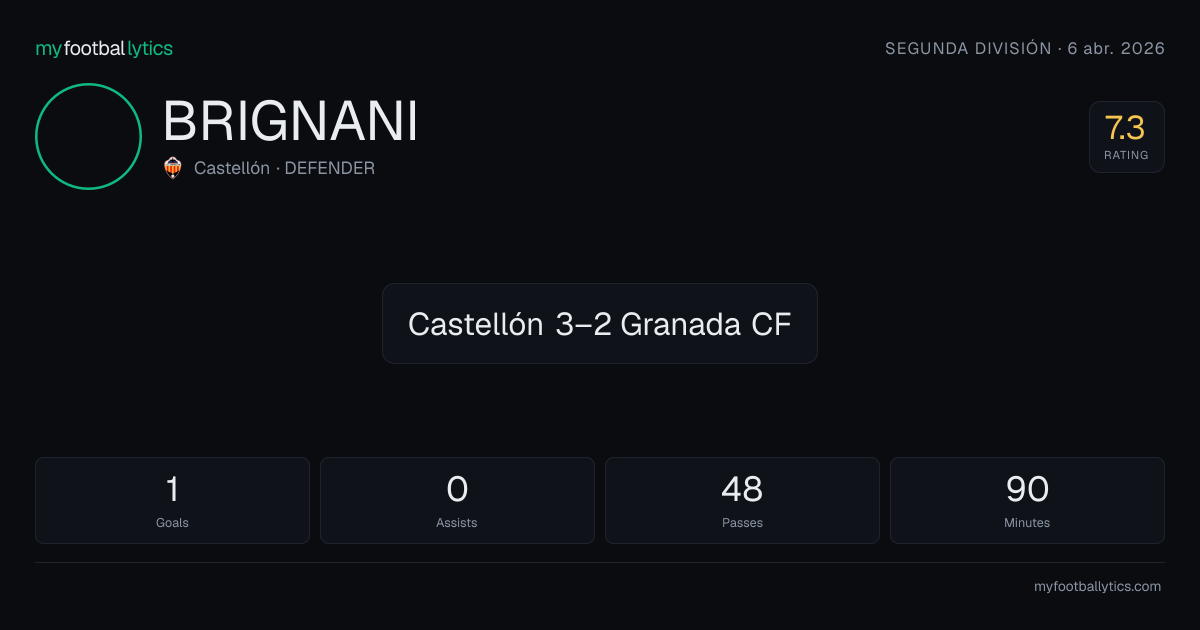Click the number 90 in Minutes
This screenshot has height=630, width=1200.
click(1027, 489)
